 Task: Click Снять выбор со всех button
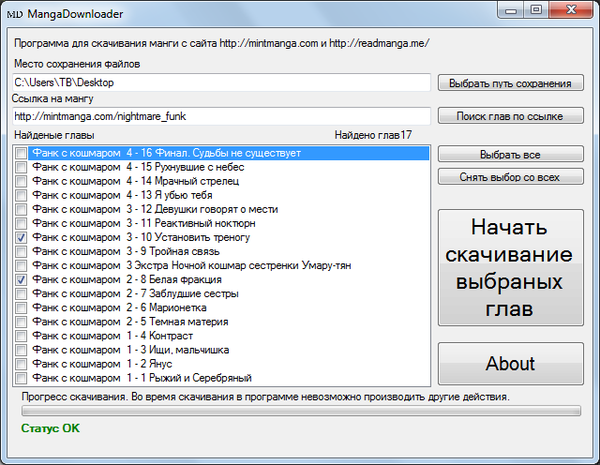(510, 177)
